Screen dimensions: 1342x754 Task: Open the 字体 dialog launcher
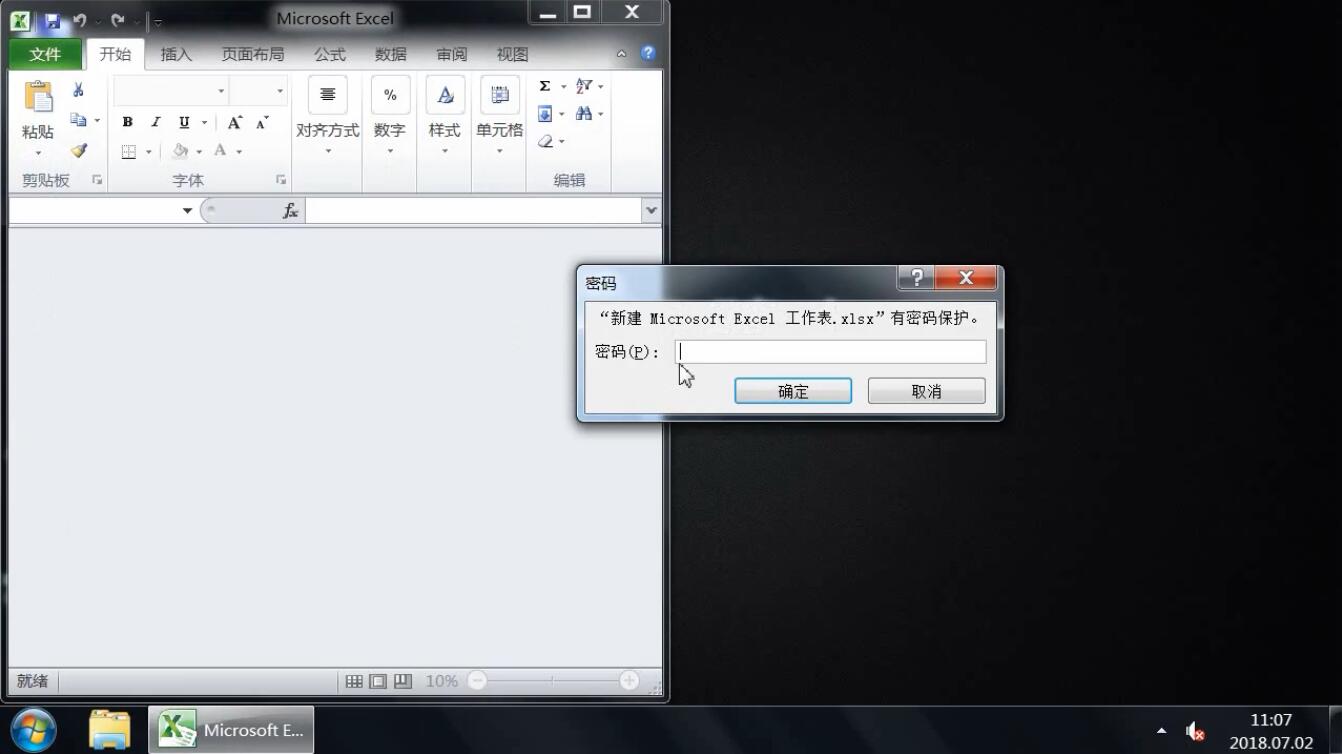tap(281, 180)
